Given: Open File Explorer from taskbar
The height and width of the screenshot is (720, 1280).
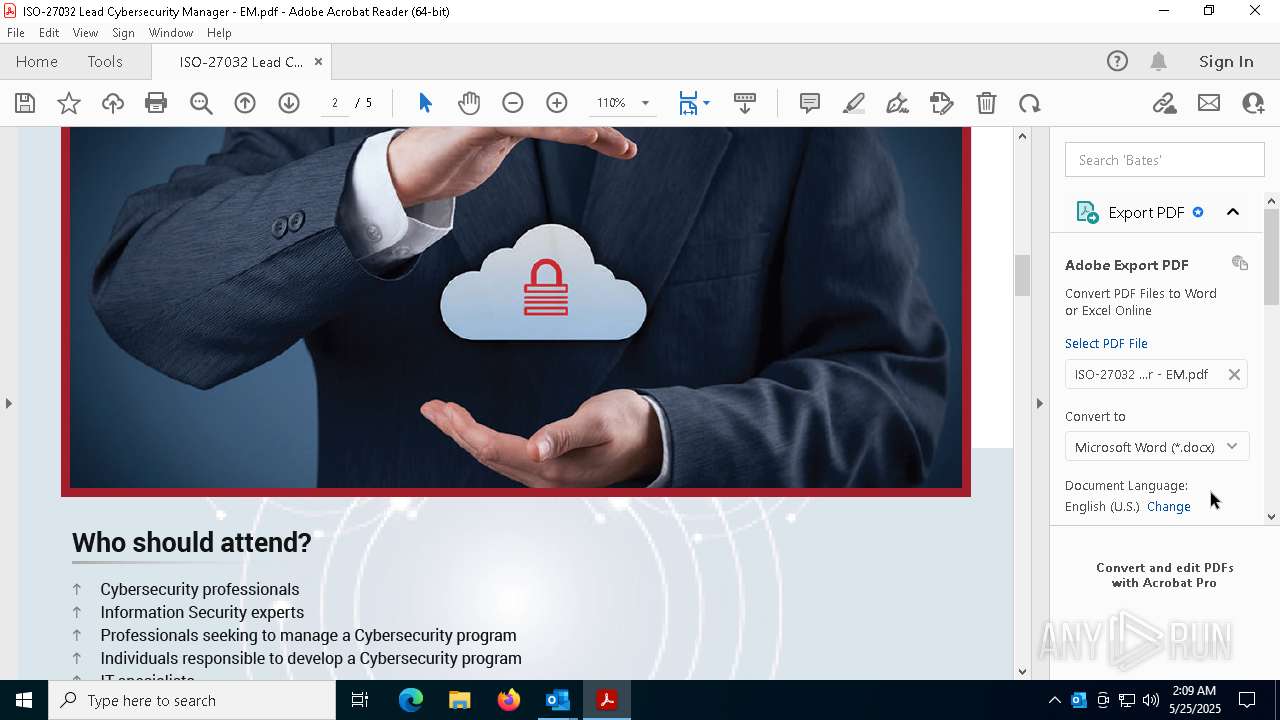Looking at the screenshot, I should pos(460,700).
